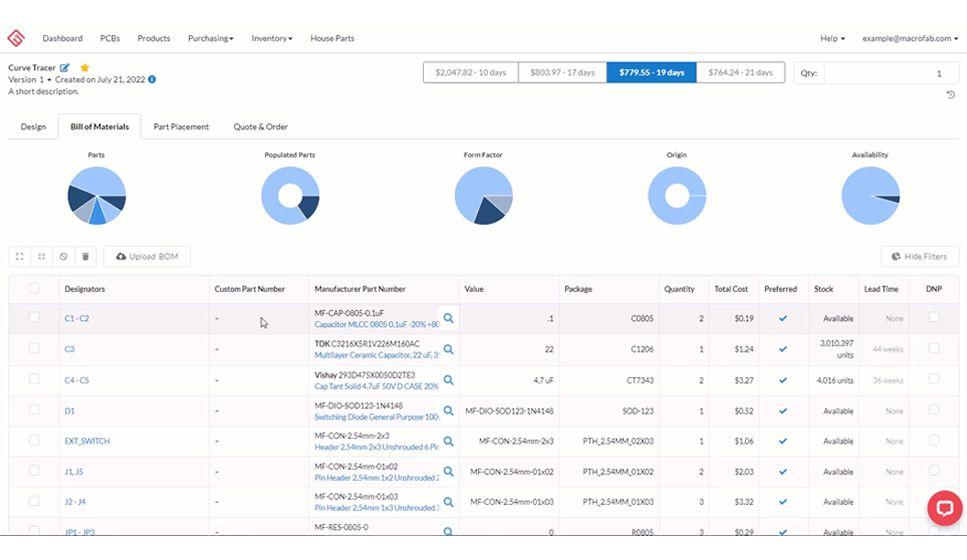Click the trash delete icon in BOM toolbar
Viewport: 967px width, 560px height.
click(86, 257)
